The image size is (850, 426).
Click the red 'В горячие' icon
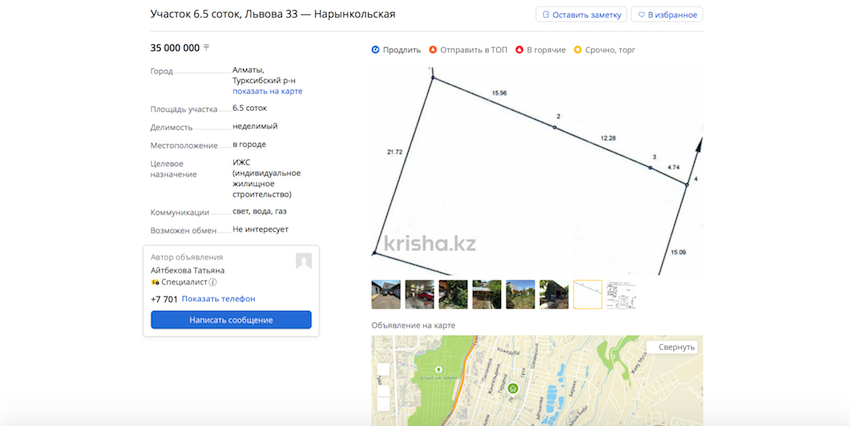pyautogui.click(x=519, y=50)
